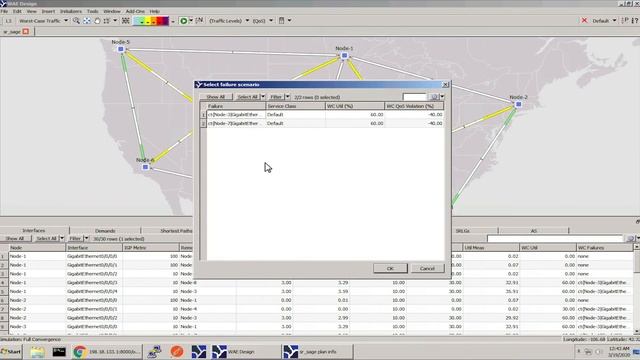Click Filter button in the dialog

[276, 97]
